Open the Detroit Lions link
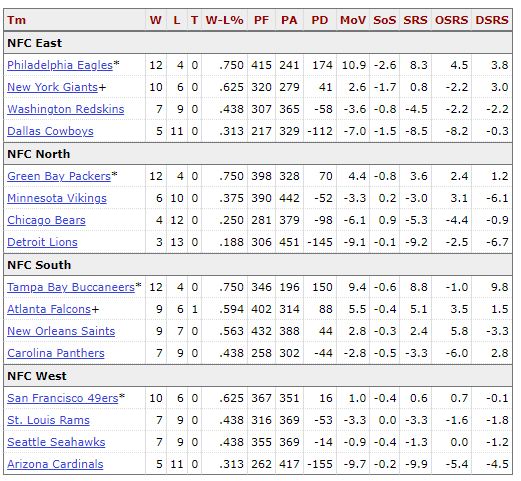Viewport: 521px width, 481px height. 42,242
